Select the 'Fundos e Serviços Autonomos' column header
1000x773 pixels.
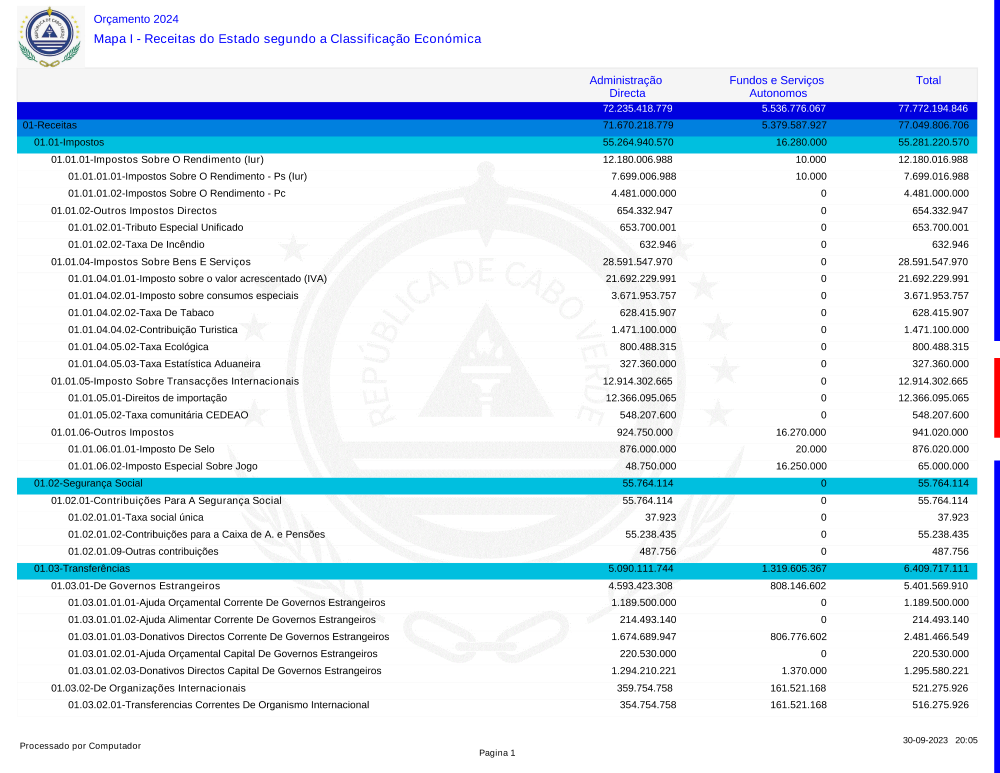click(777, 86)
